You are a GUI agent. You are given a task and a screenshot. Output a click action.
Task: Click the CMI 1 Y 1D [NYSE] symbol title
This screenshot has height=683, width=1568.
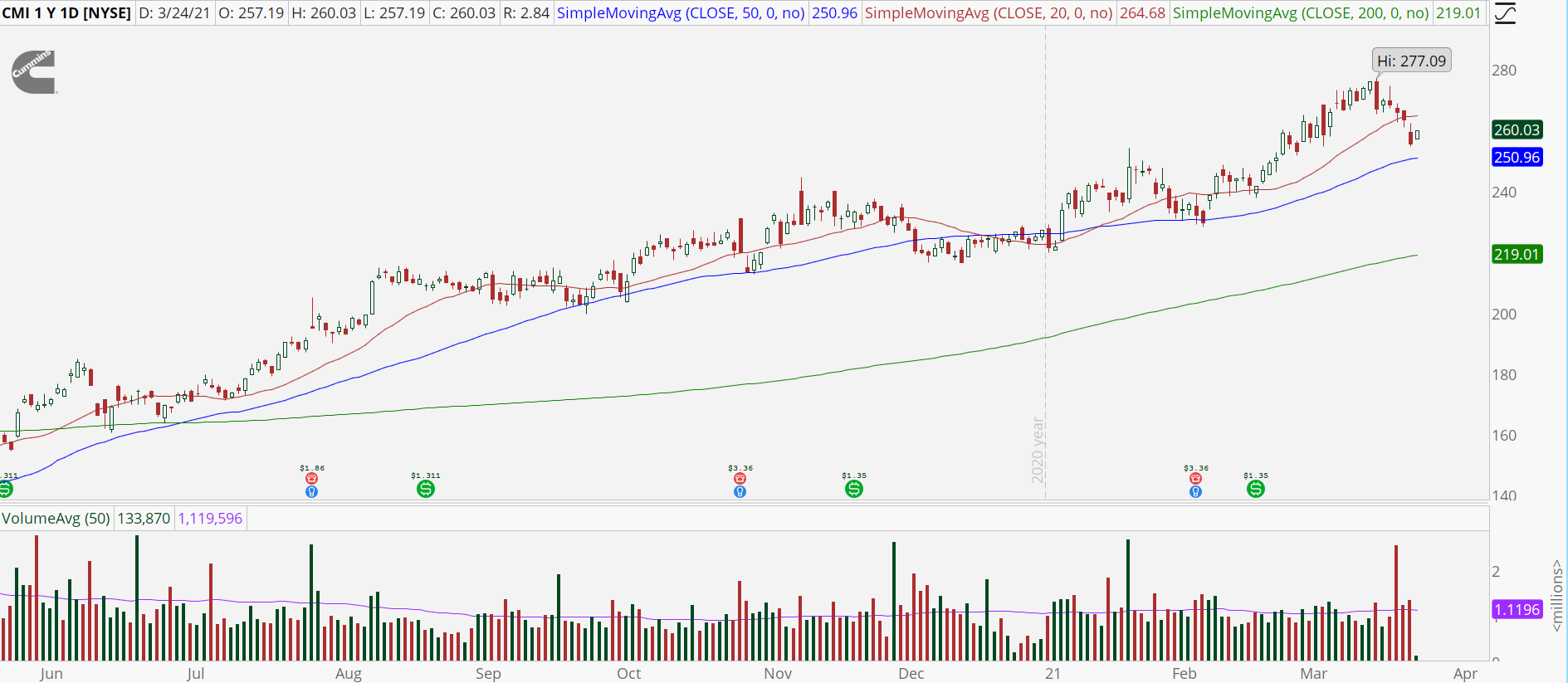[66, 13]
